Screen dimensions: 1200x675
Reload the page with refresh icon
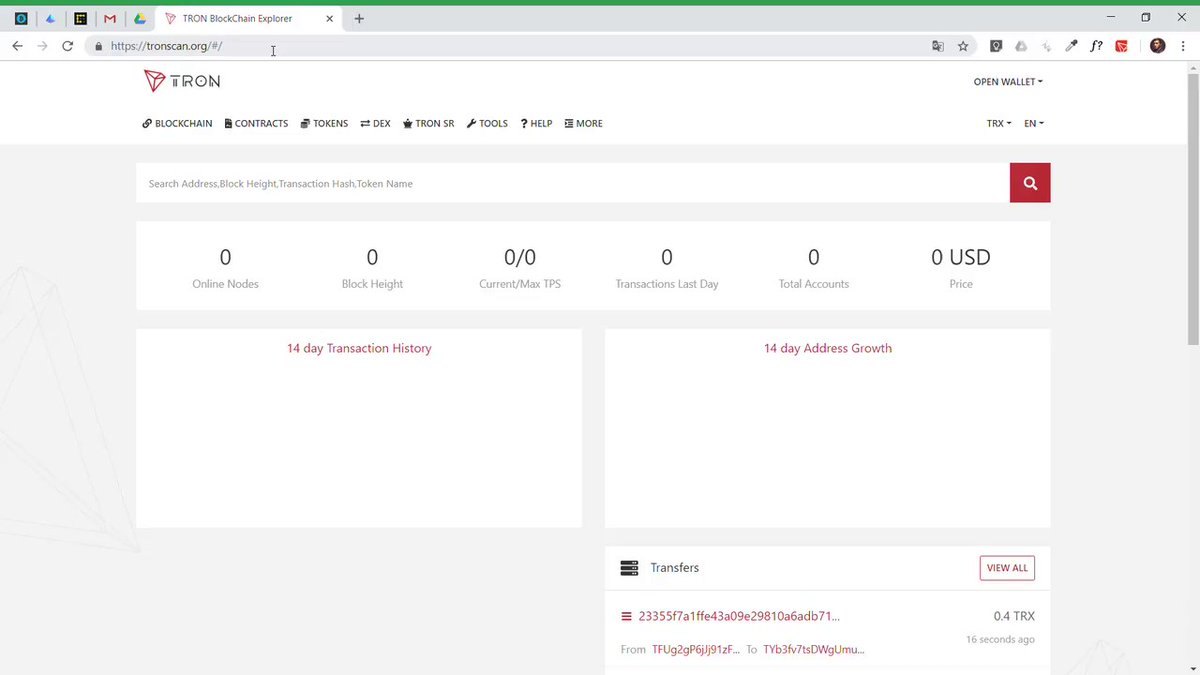pyautogui.click(x=68, y=46)
